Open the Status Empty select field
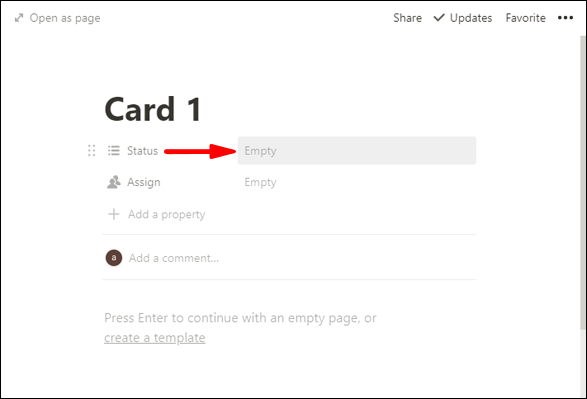 click(x=357, y=150)
